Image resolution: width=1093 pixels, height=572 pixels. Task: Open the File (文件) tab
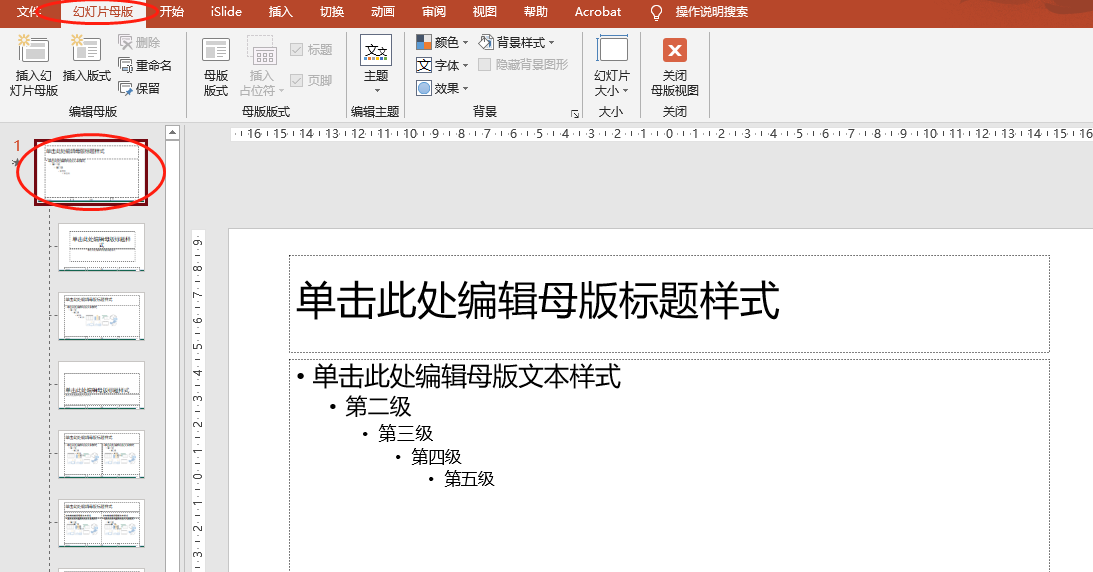29,12
